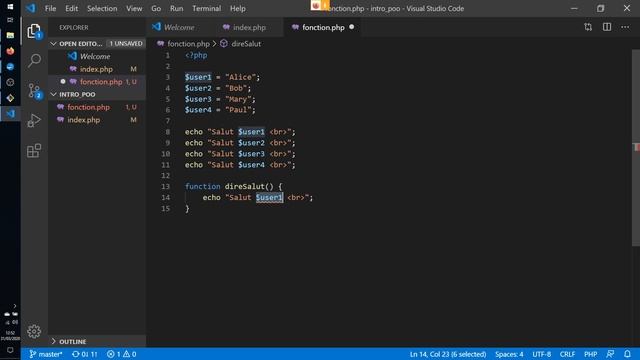Switch to the Welcome tab

pos(178,27)
